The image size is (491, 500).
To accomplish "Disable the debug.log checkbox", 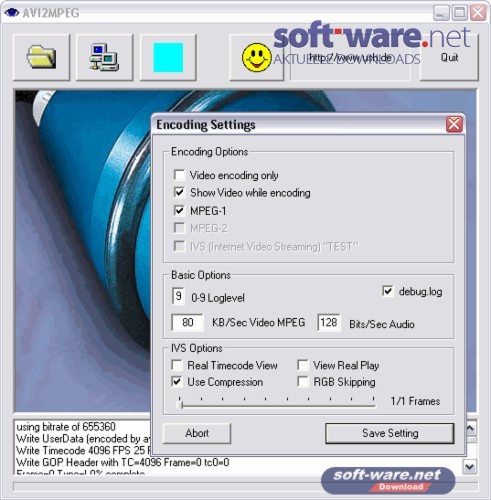I will pos(388,291).
